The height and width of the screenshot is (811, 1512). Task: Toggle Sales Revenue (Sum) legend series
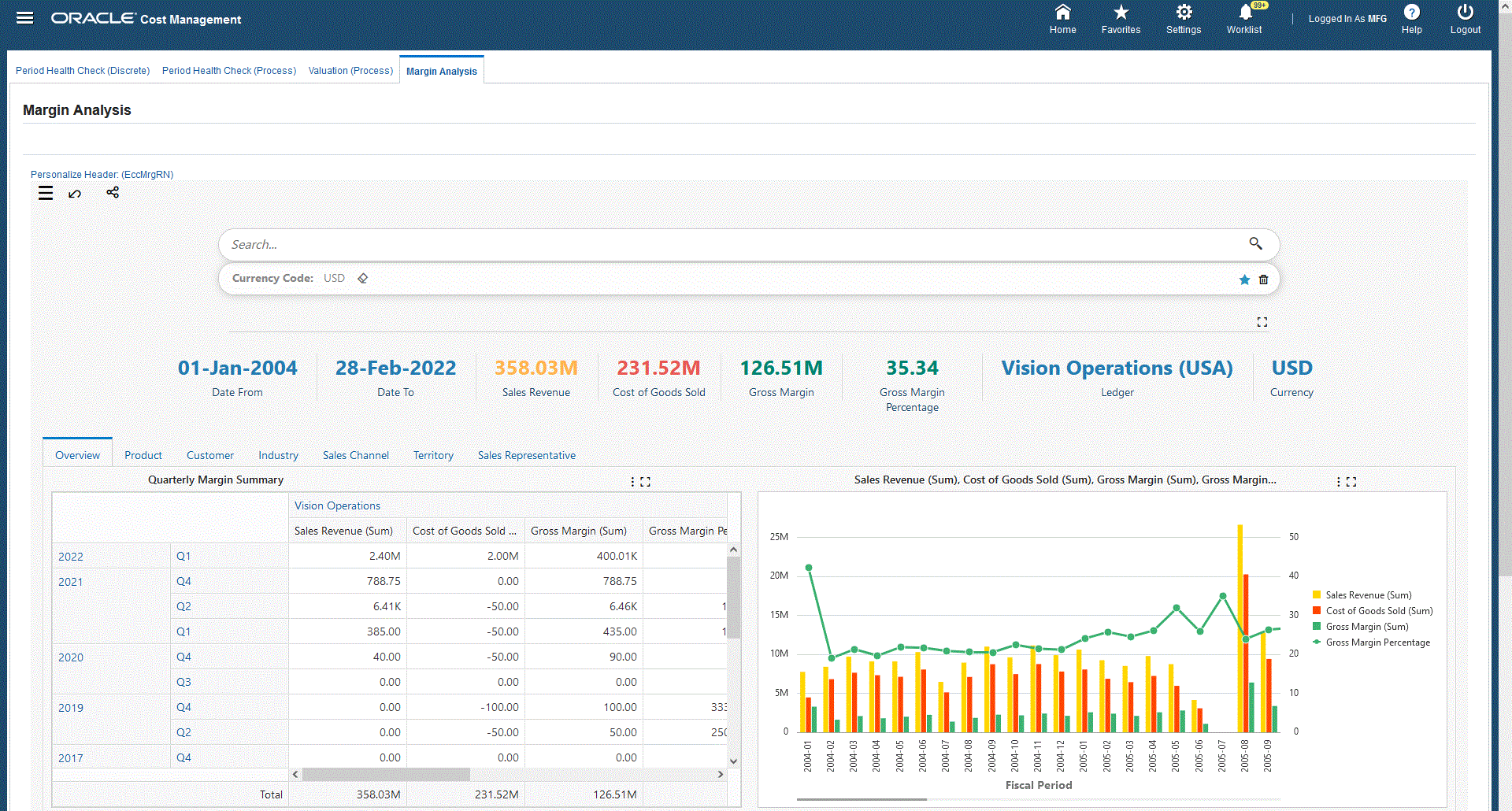point(1368,595)
